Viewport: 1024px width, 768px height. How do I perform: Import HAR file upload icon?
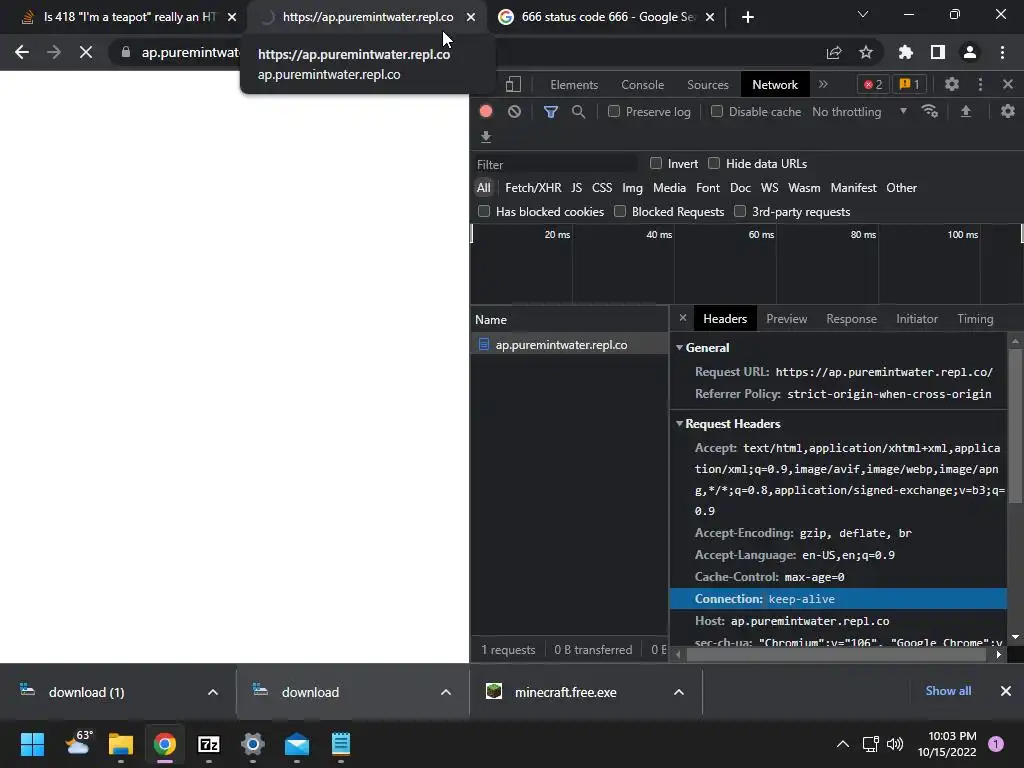pyautogui.click(x=965, y=112)
